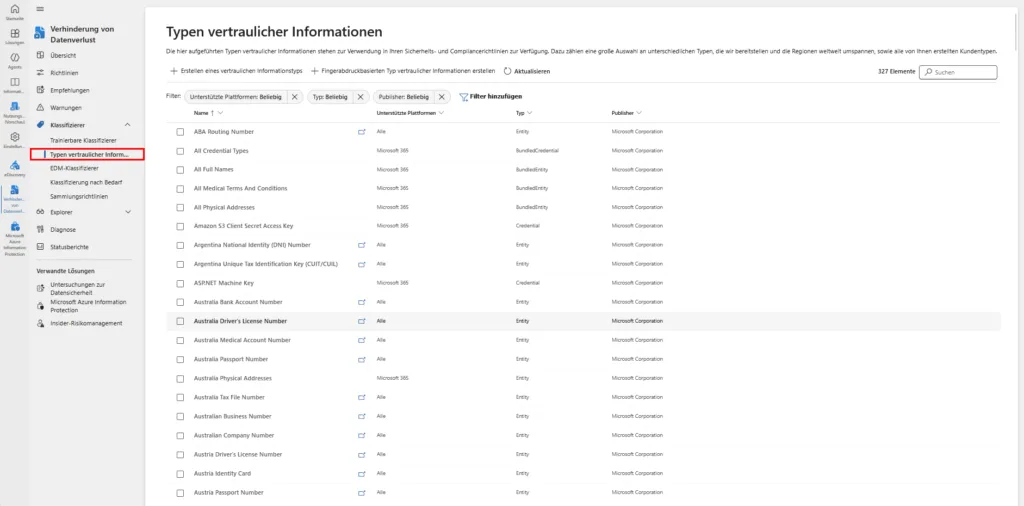The height and width of the screenshot is (506, 1024).
Task: Tick the Austria Passport Number checkbox
Action: coord(180,492)
